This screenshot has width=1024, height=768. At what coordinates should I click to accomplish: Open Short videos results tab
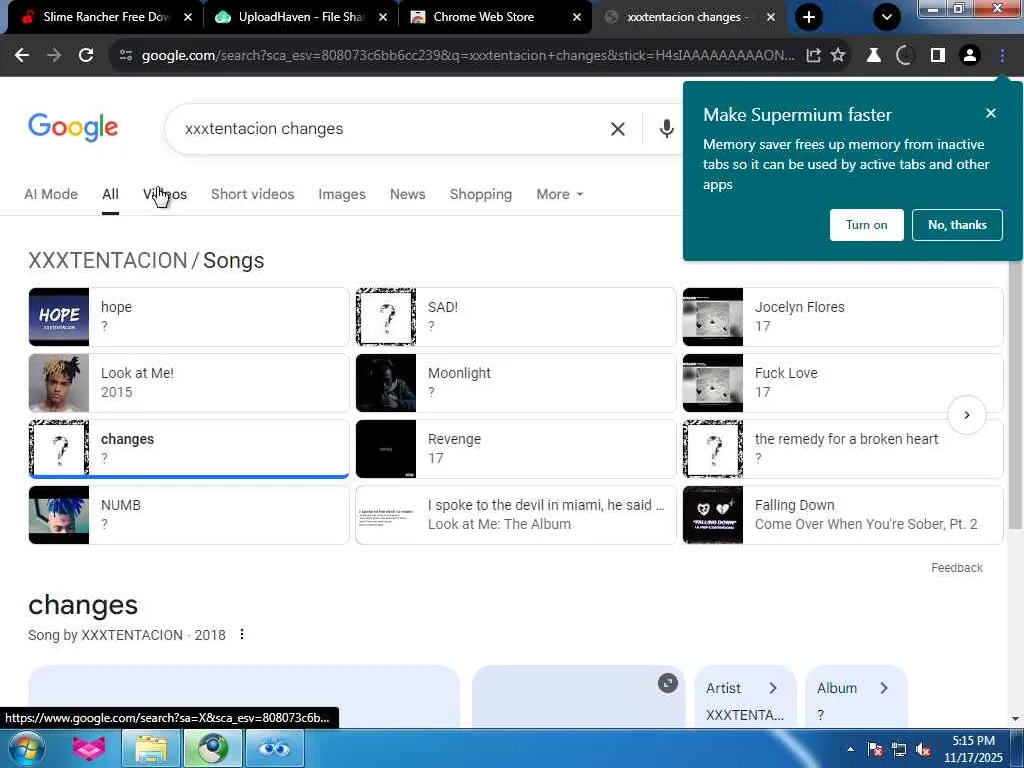pyautogui.click(x=252, y=194)
